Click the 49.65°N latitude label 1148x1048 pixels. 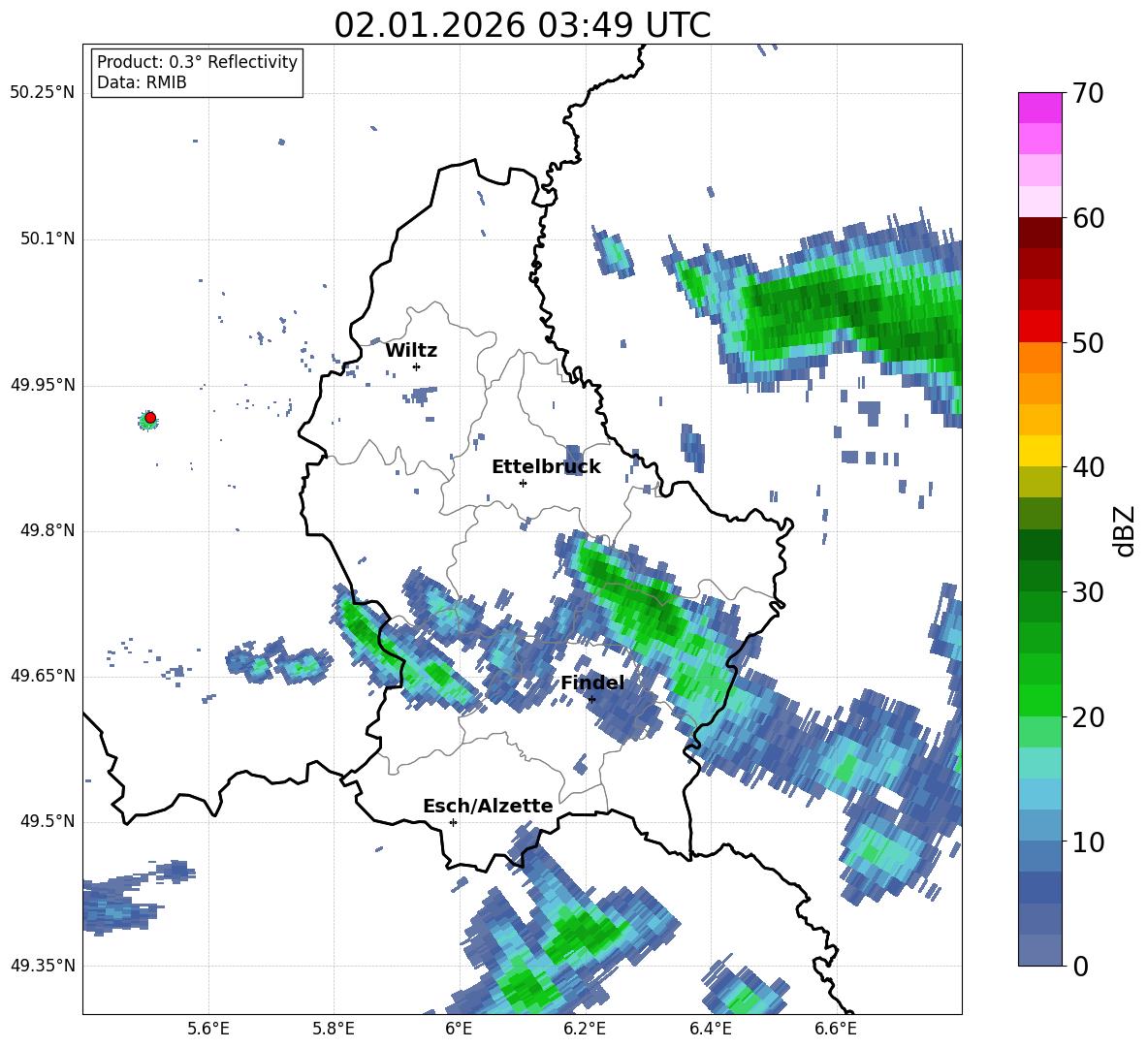43,675
